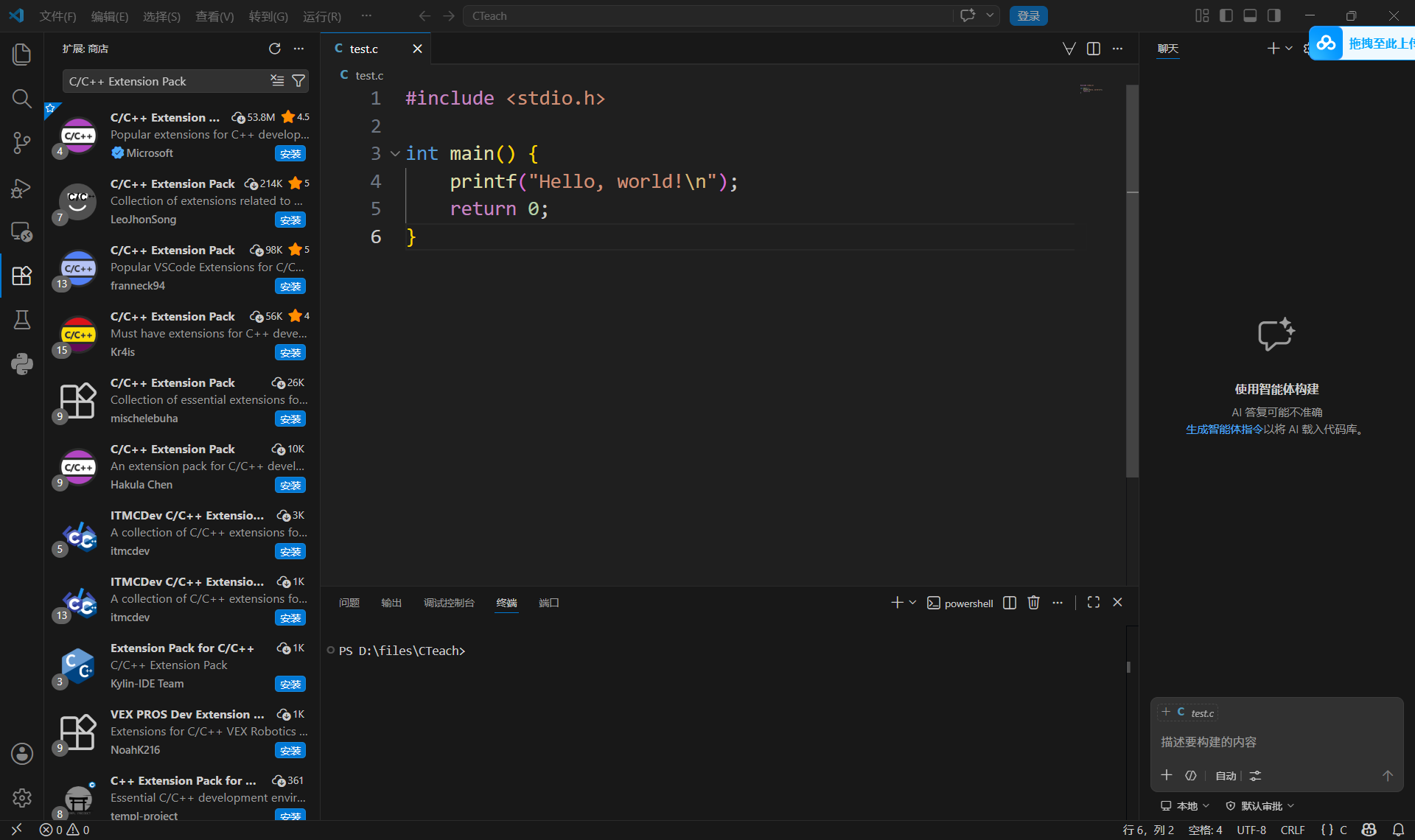This screenshot has width=1415, height=840.
Task: Kill terminal with trash icon
Action: pos(1033,603)
